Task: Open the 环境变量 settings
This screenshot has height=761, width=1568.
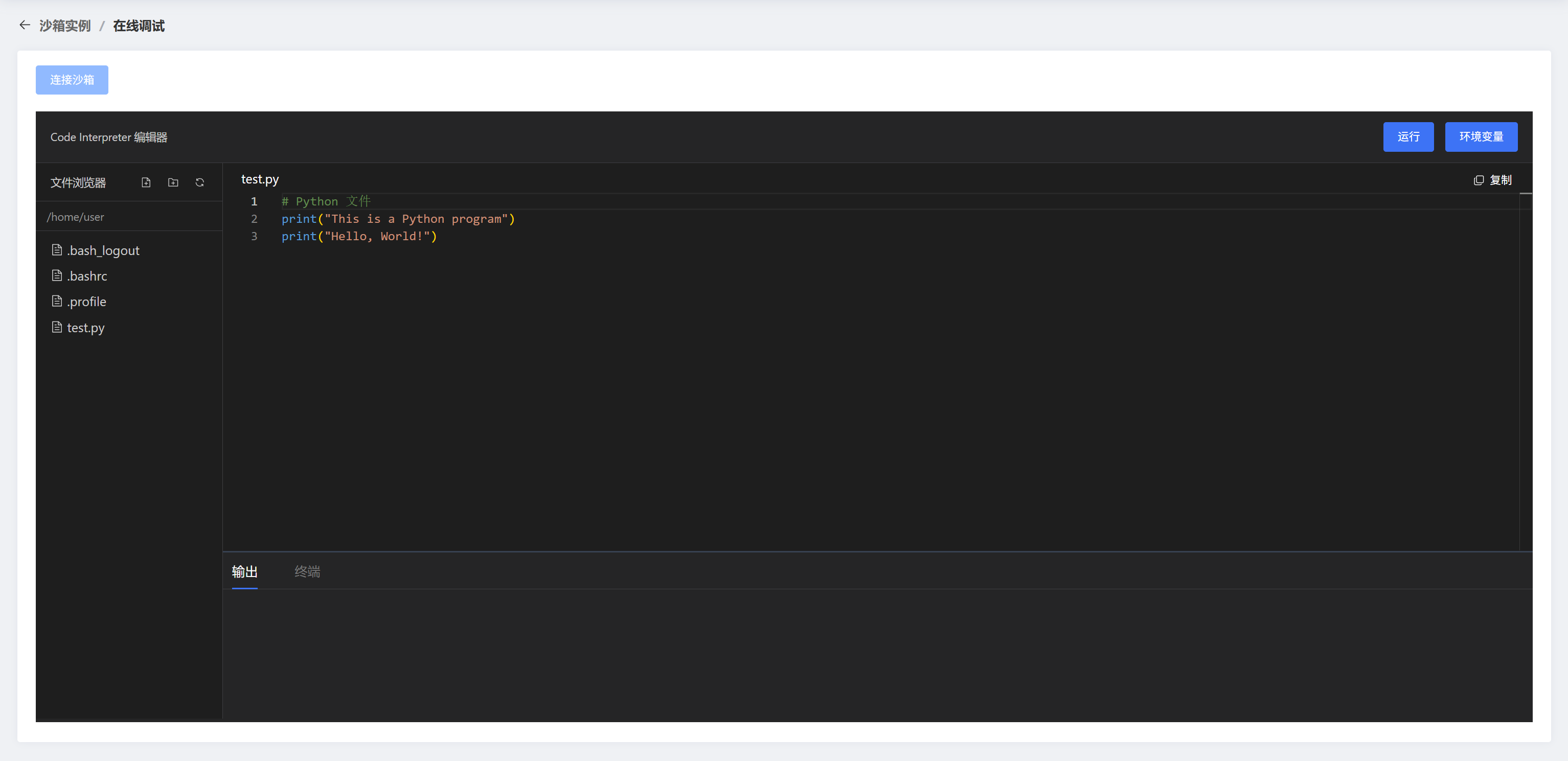Action: coord(1481,137)
